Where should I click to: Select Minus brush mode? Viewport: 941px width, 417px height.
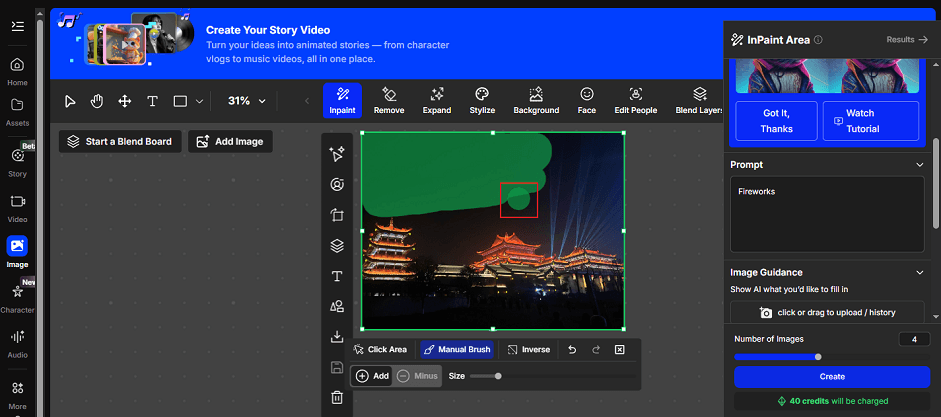(418, 376)
